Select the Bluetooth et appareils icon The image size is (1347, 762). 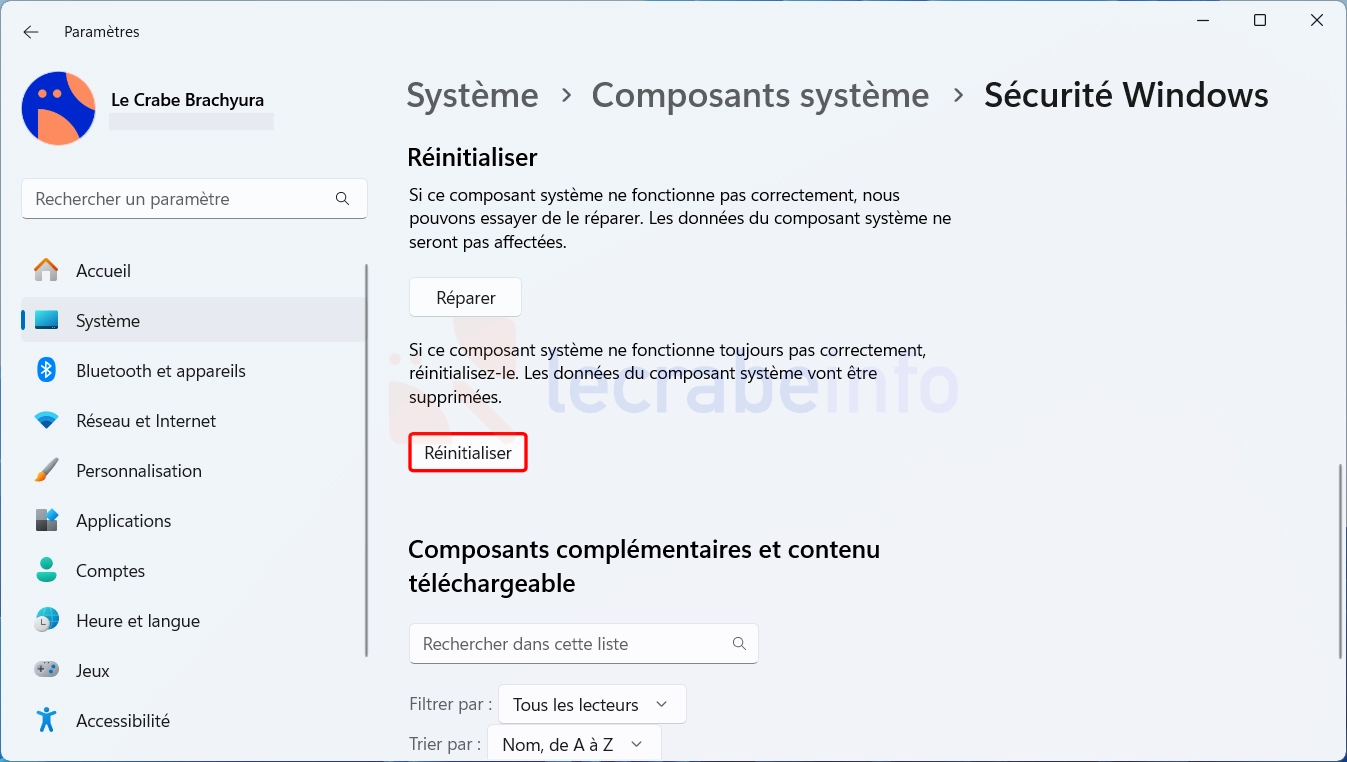(46, 371)
